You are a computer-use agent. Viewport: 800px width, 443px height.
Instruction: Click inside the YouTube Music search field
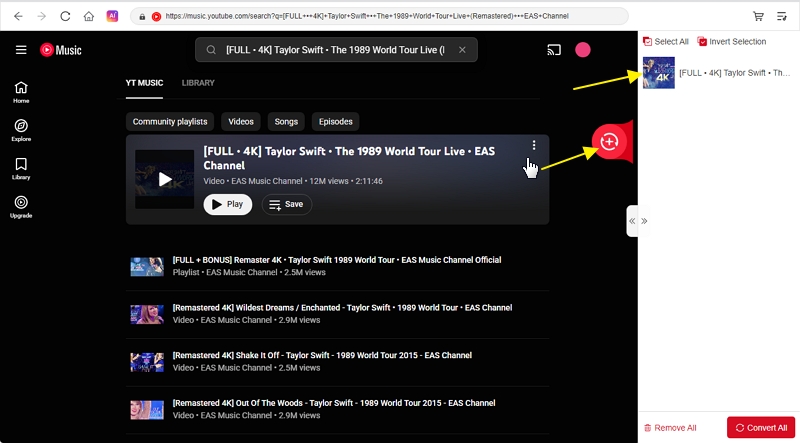[335, 50]
